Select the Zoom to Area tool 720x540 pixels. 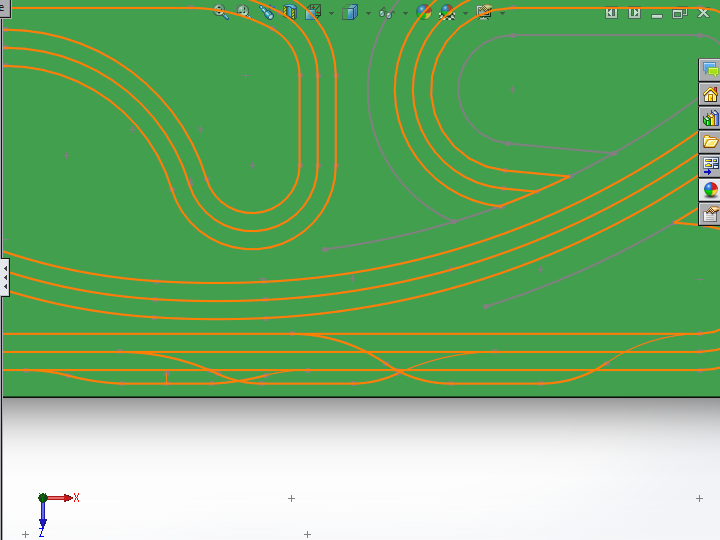[x=243, y=12]
